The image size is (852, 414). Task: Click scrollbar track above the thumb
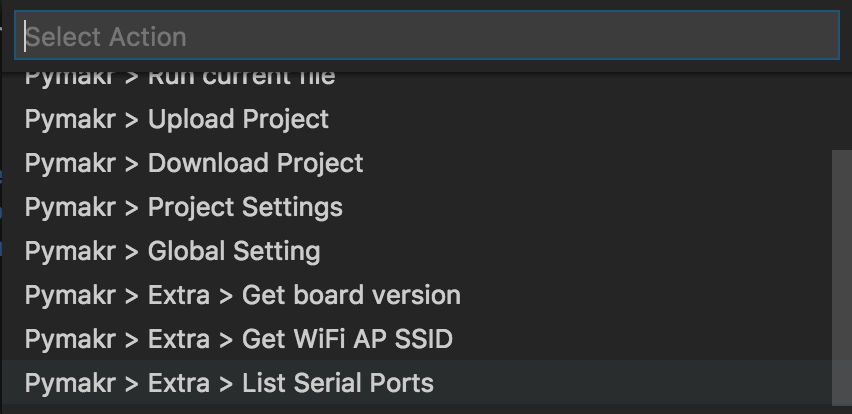(841, 110)
